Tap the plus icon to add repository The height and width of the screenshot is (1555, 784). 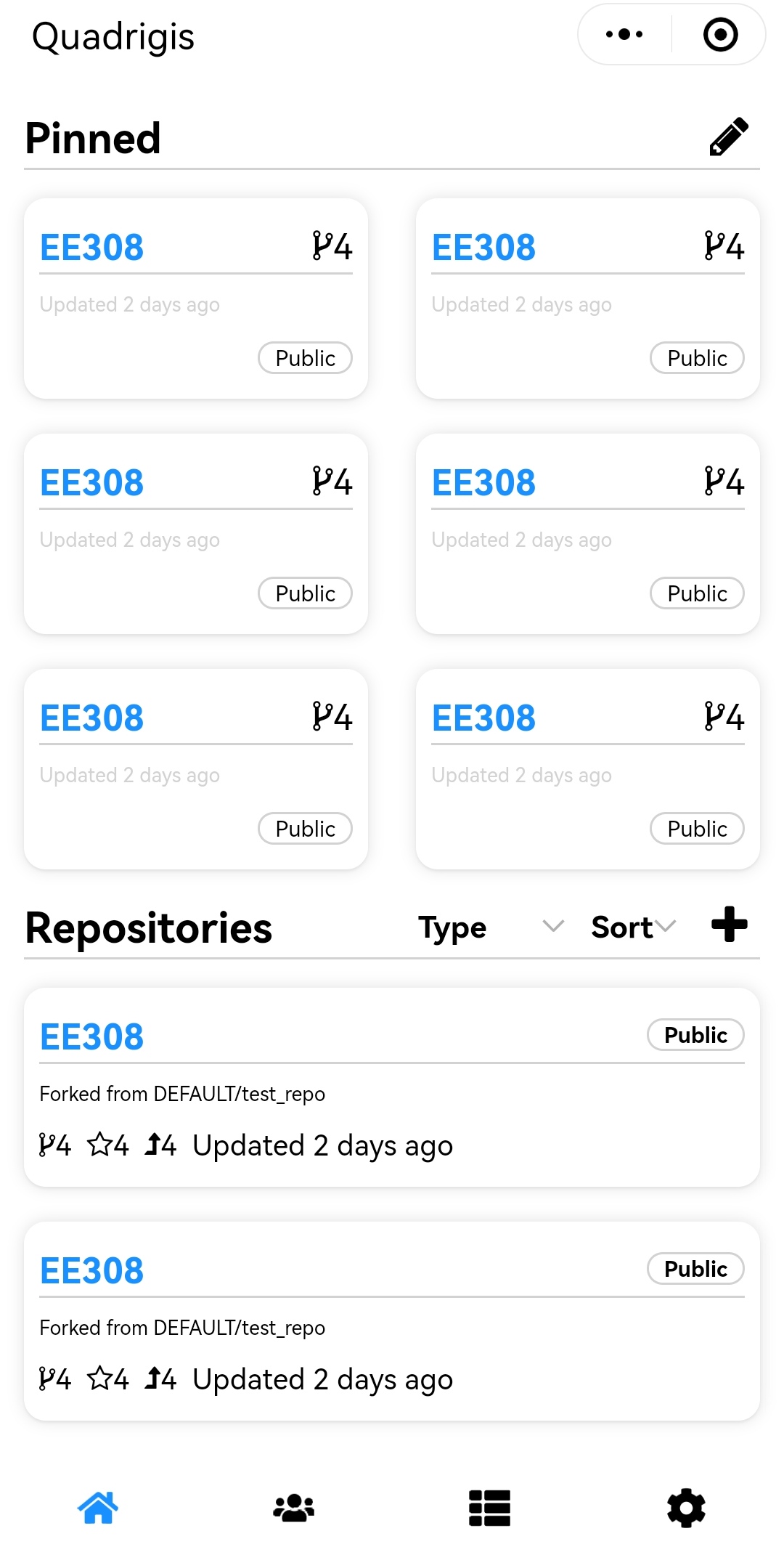(729, 925)
